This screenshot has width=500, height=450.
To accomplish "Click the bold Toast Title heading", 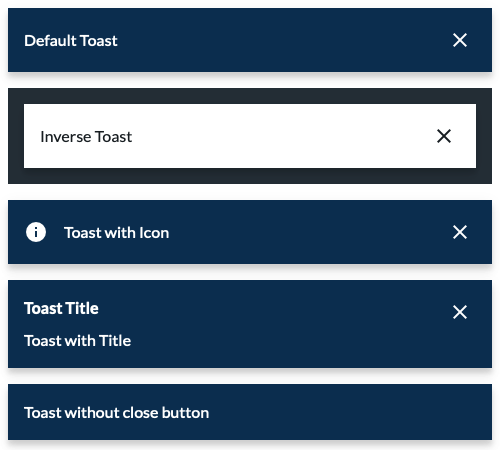I will coord(61,308).
